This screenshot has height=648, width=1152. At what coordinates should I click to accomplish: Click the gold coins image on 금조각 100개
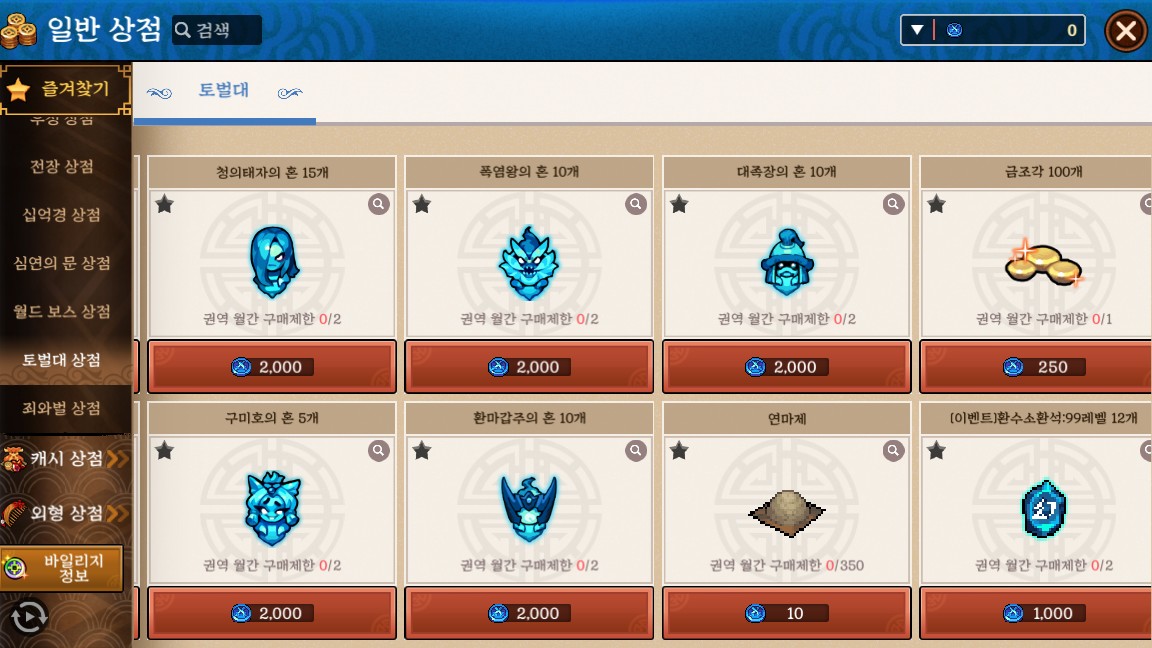1043,263
